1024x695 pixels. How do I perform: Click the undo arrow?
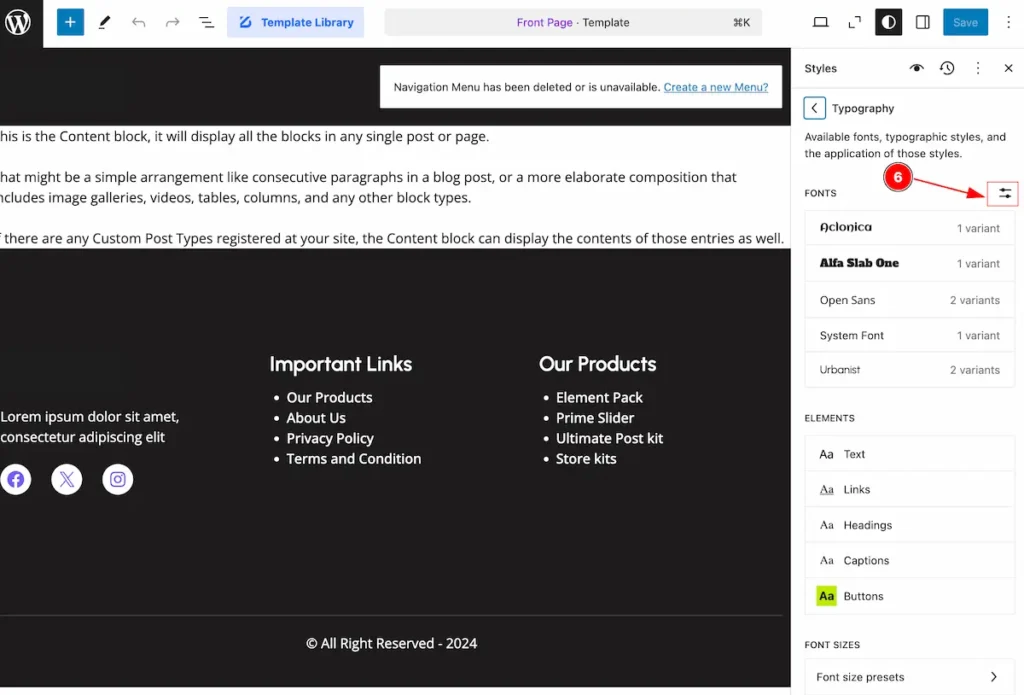click(138, 22)
